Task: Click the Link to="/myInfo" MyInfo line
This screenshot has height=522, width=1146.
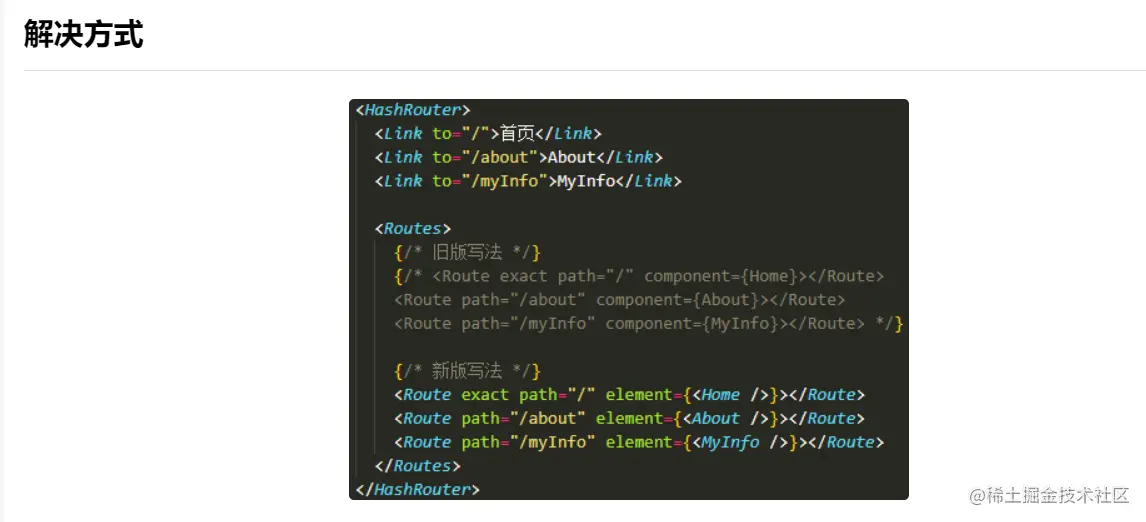Action: [528, 181]
